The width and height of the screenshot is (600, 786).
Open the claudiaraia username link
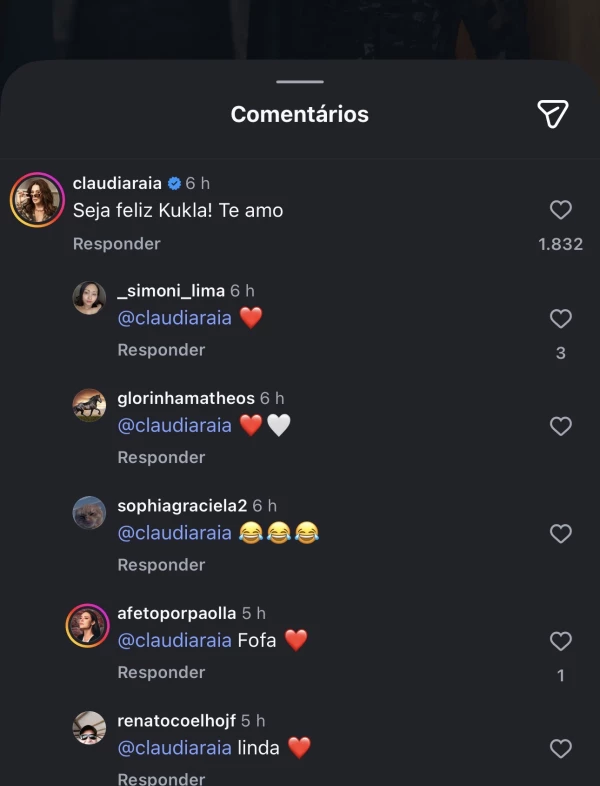118,184
